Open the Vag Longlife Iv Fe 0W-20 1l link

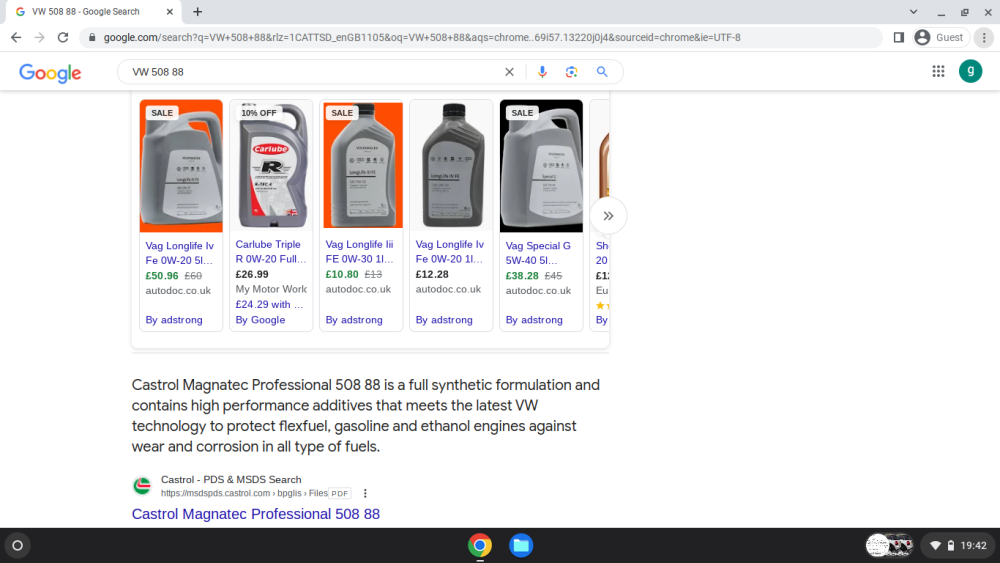pos(450,252)
